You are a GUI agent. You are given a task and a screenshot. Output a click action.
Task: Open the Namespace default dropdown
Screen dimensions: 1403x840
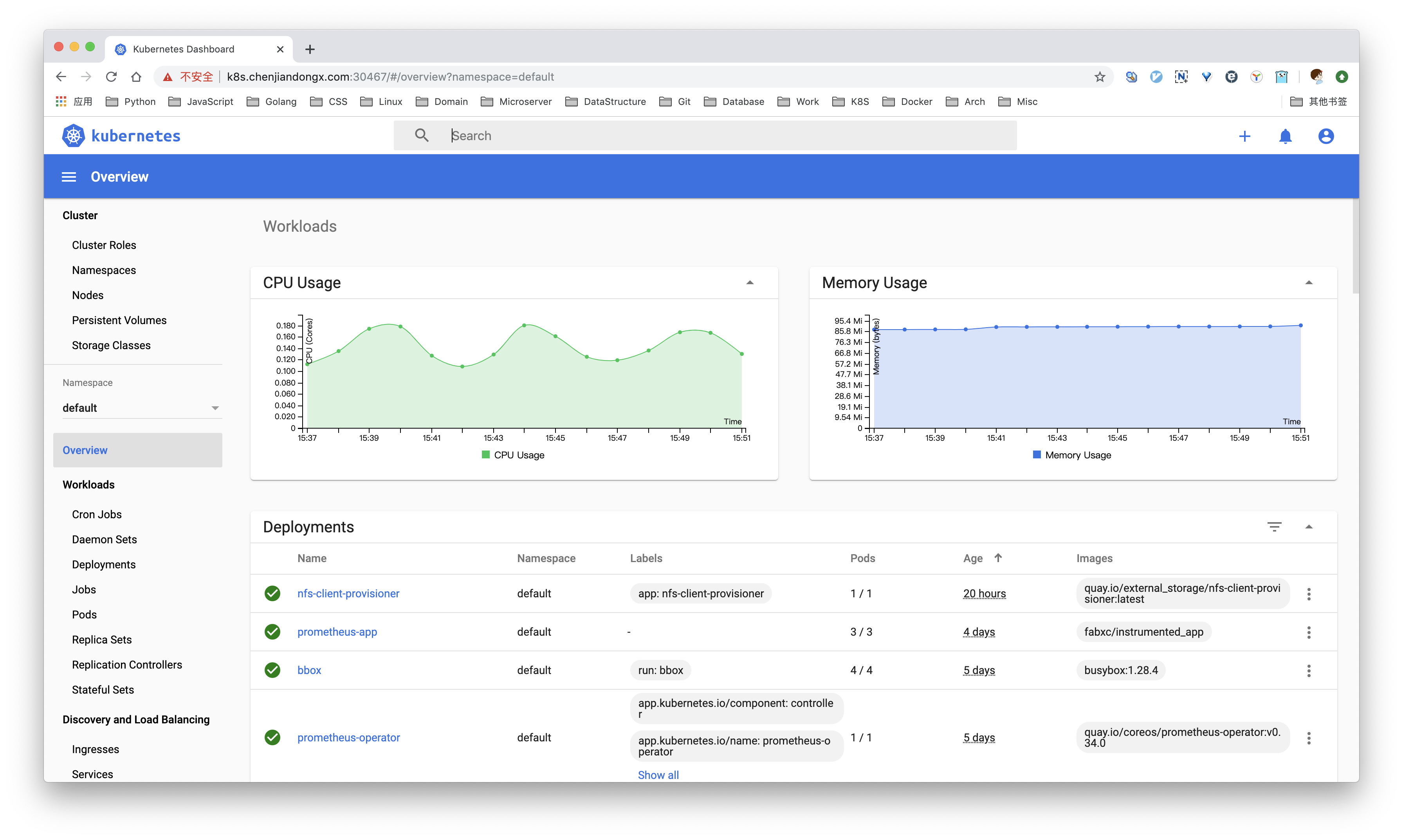point(142,408)
